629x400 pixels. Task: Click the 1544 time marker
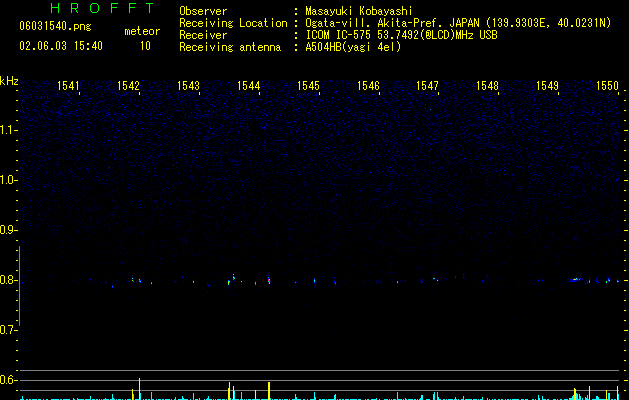pyautogui.click(x=248, y=85)
